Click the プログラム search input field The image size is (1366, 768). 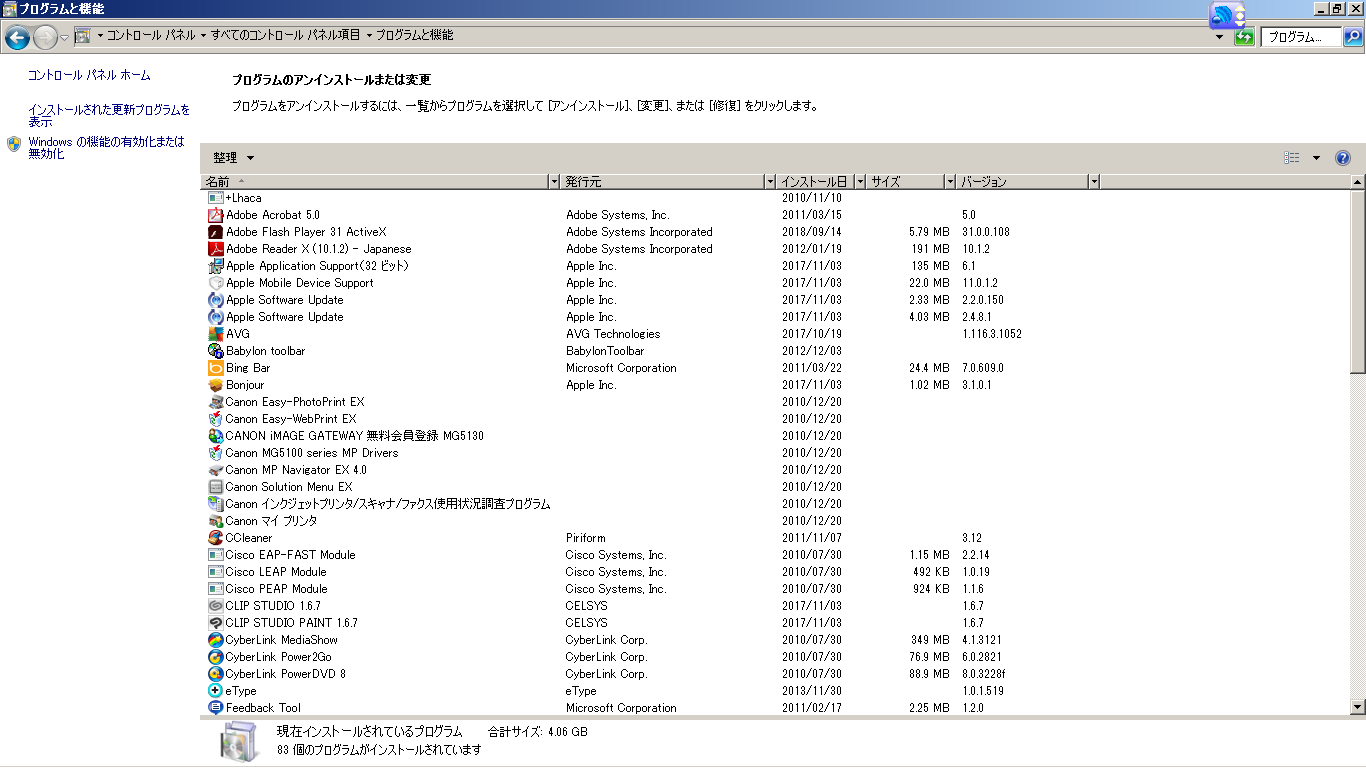pos(1300,37)
